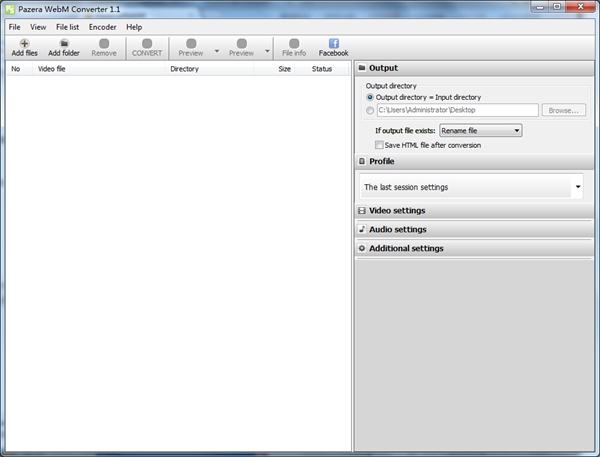Click the Add files toolbar icon

[x=24, y=47]
